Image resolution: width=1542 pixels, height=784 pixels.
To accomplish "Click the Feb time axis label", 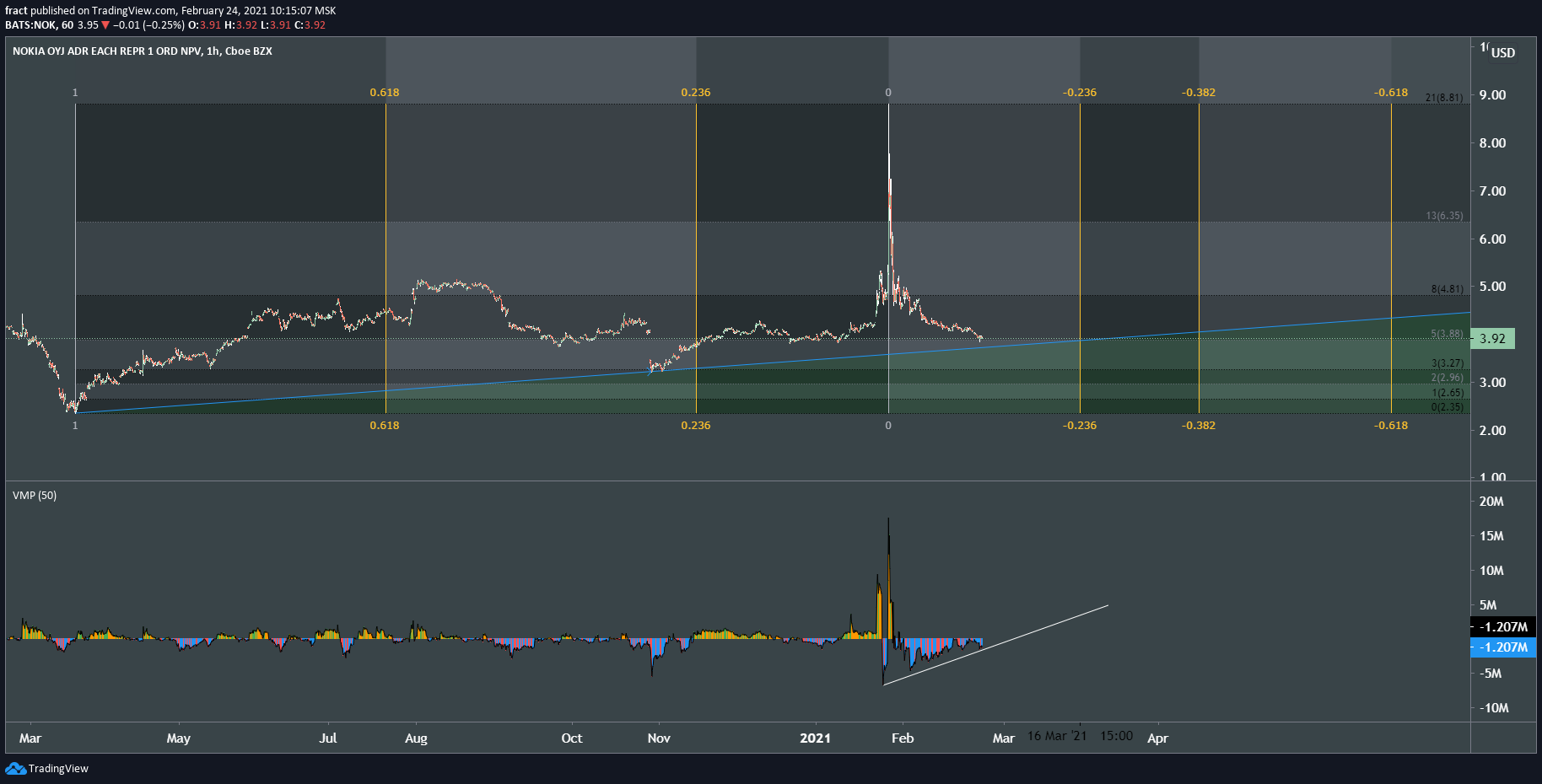I will (903, 738).
